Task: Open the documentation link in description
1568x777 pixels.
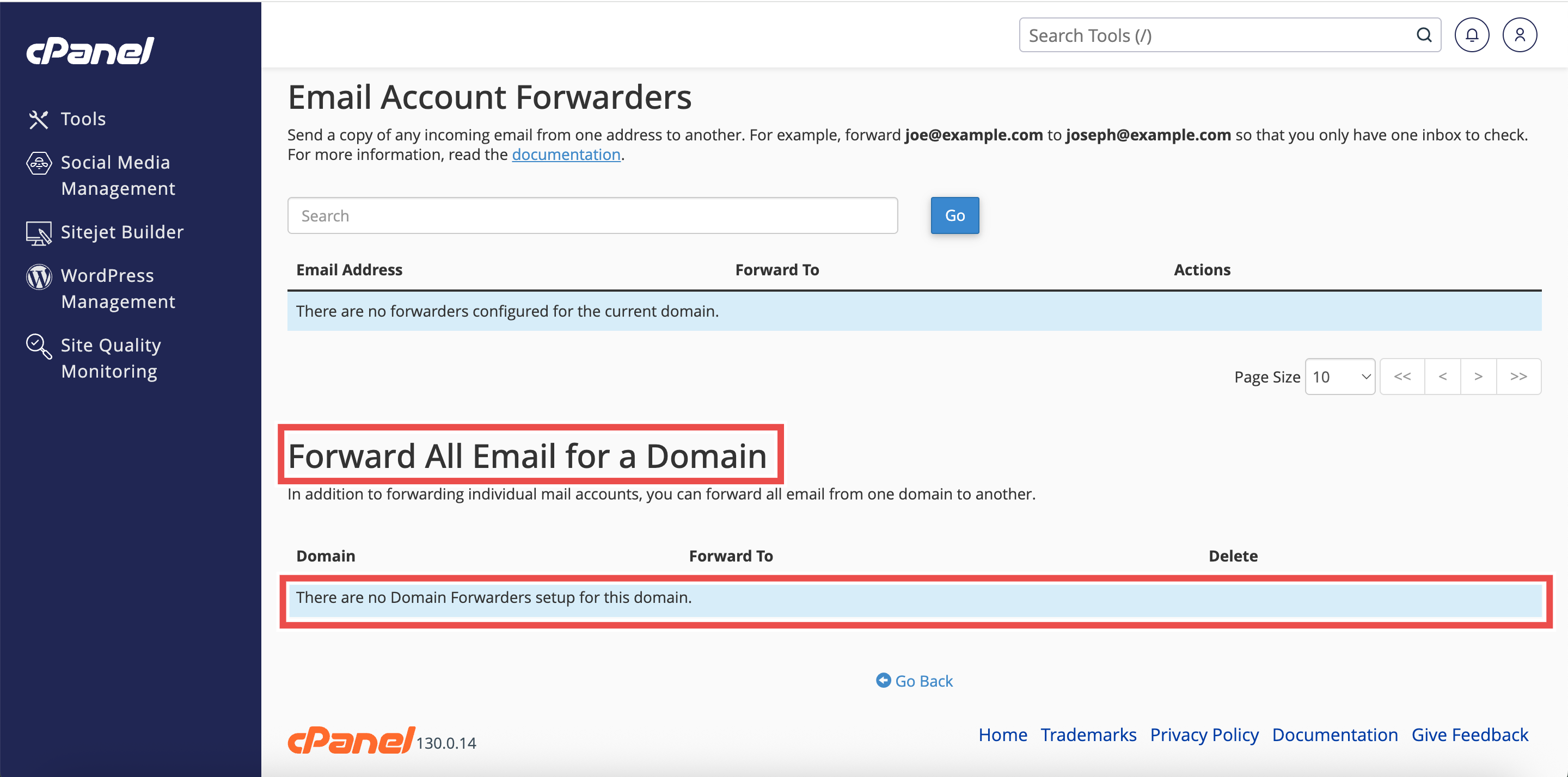Action: [566, 155]
